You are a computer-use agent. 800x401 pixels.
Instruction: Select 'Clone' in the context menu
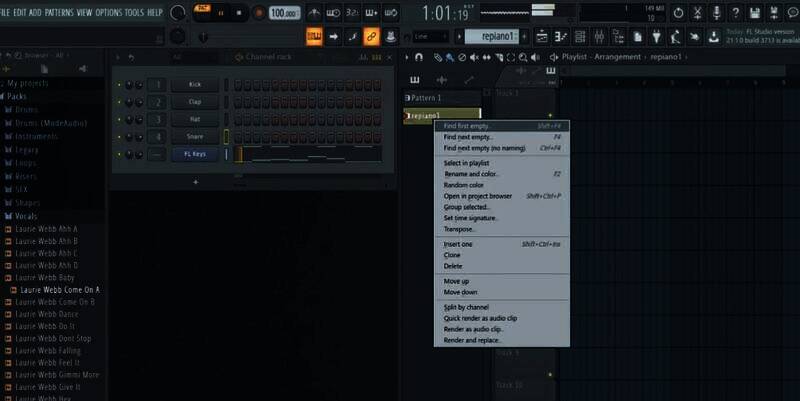[x=452, y=255]
